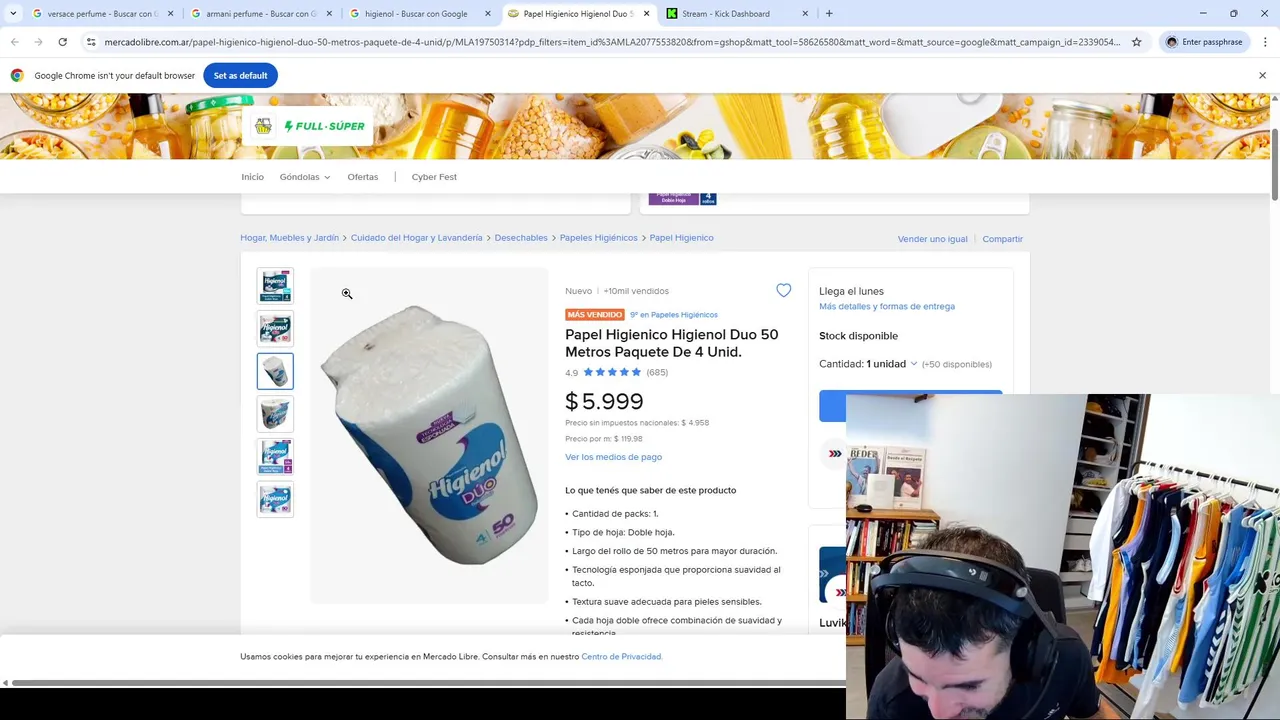
Task: Click Compartir link
Action: tap(1002, 239)
